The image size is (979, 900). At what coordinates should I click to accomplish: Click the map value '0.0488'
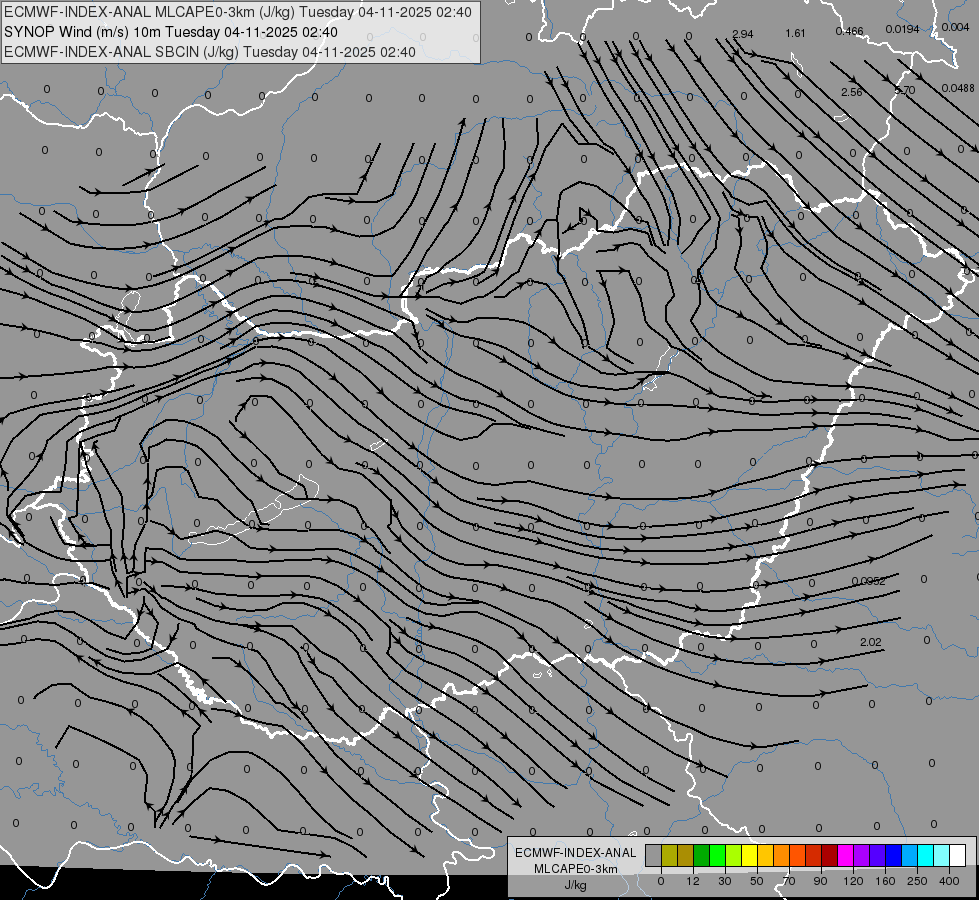tap(958, 88)
